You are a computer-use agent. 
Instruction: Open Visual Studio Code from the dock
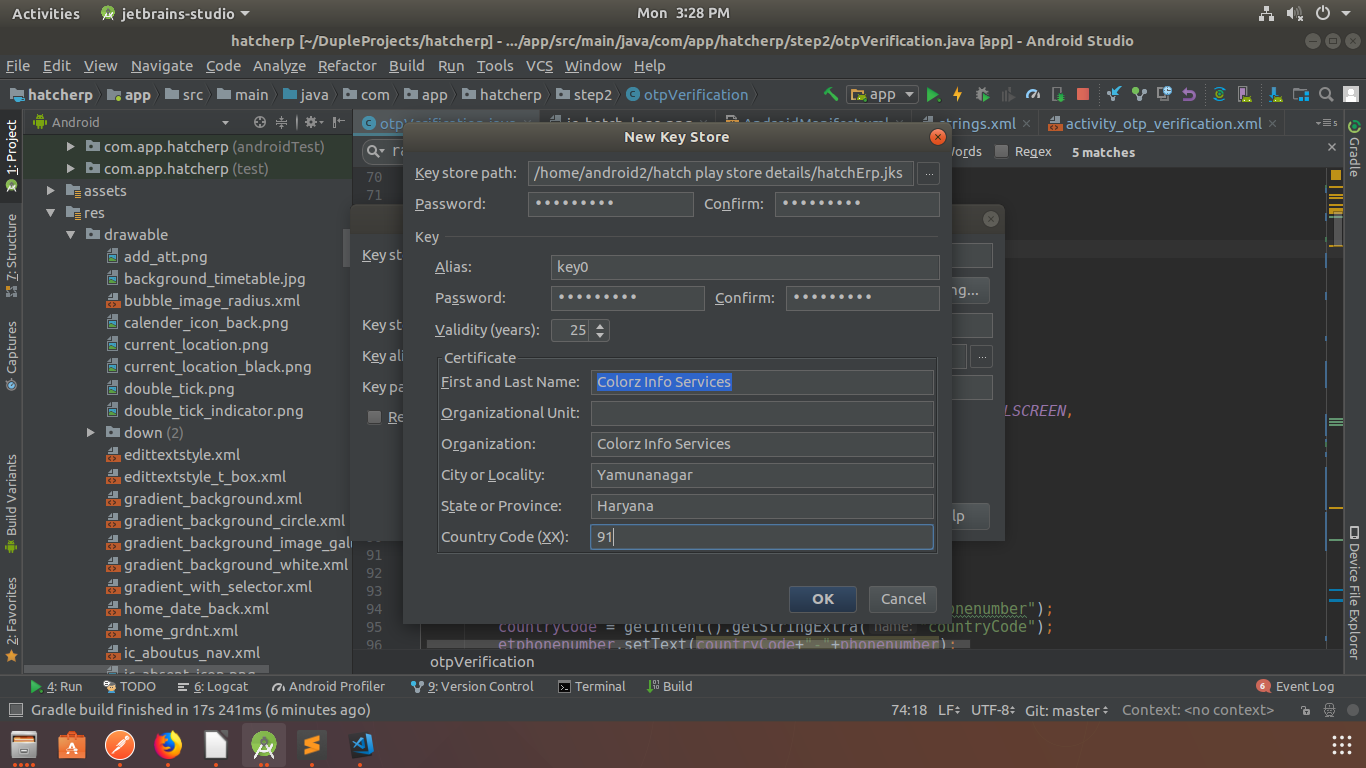pos(361,745)
